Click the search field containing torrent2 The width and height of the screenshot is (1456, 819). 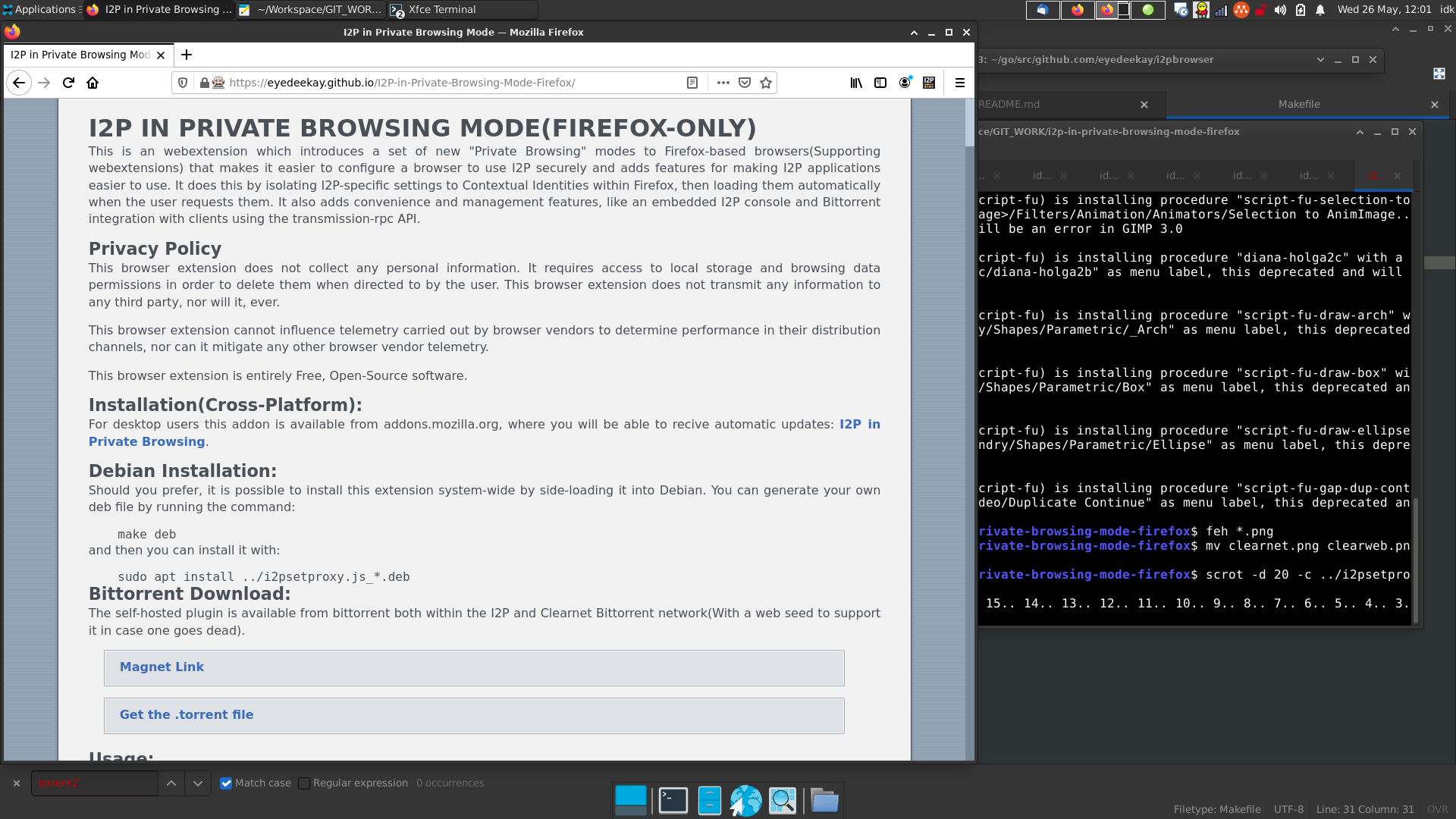click(x=94, y=783)
